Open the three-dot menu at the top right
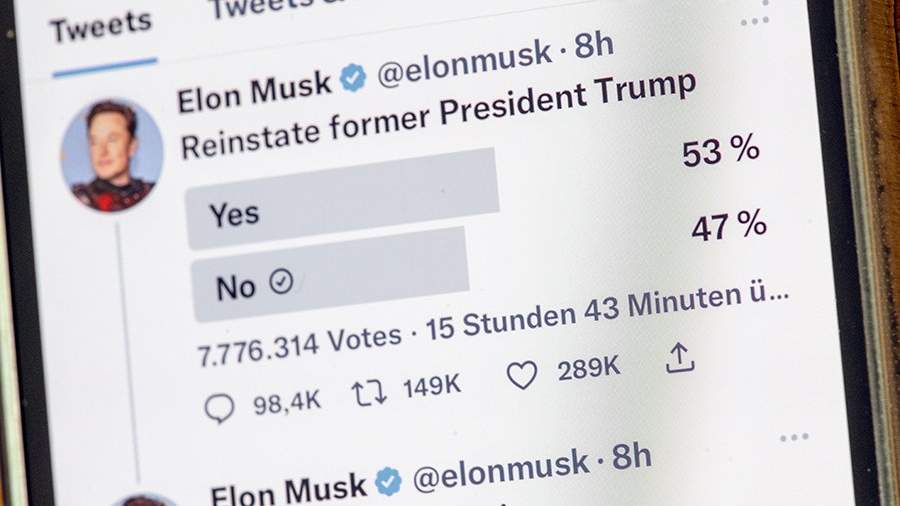Image resolution: width=900 pixels, height=506 pixels. (756, 20)
